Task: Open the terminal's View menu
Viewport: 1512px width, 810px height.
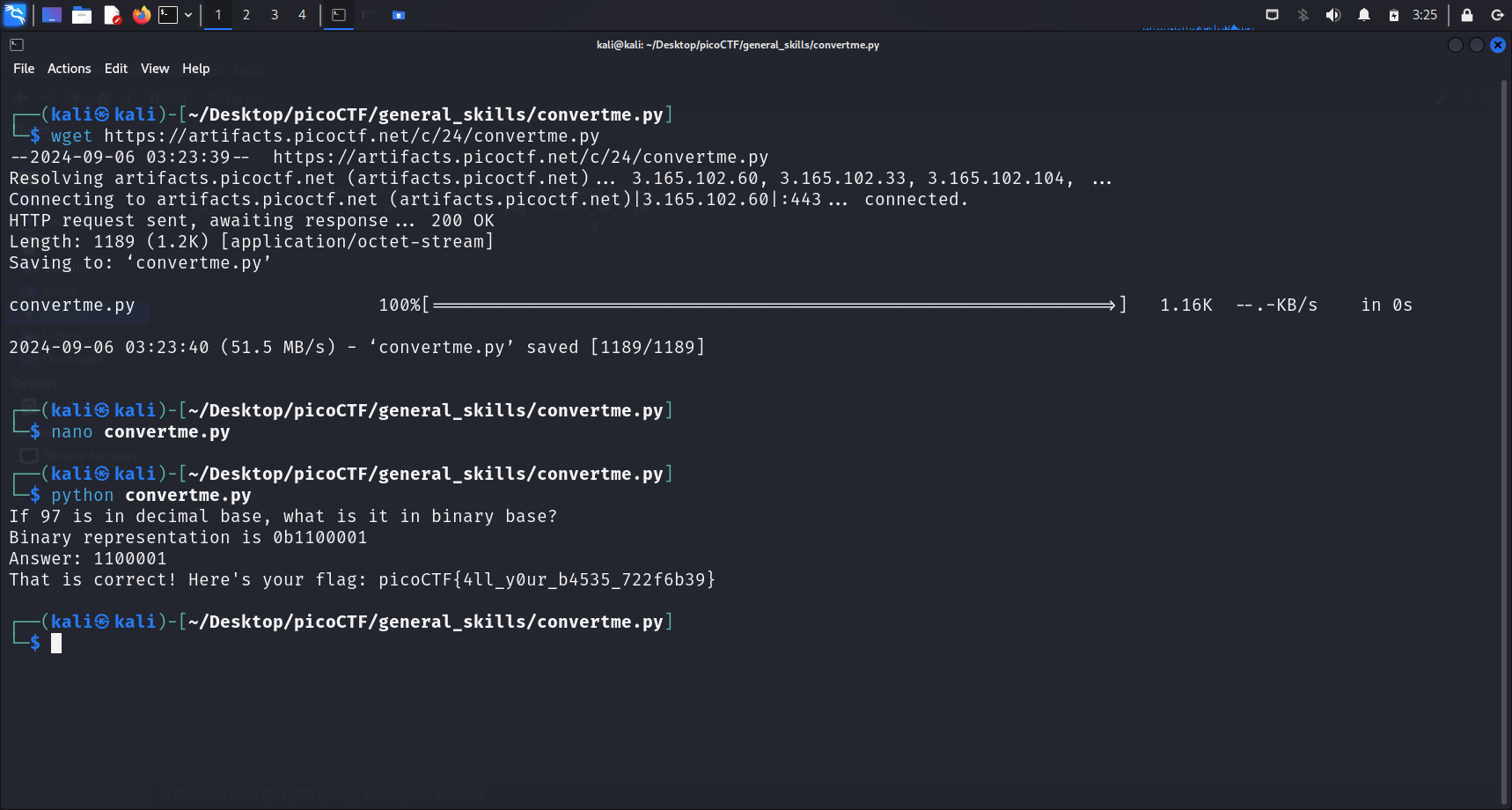Action: tap(155, 69)
